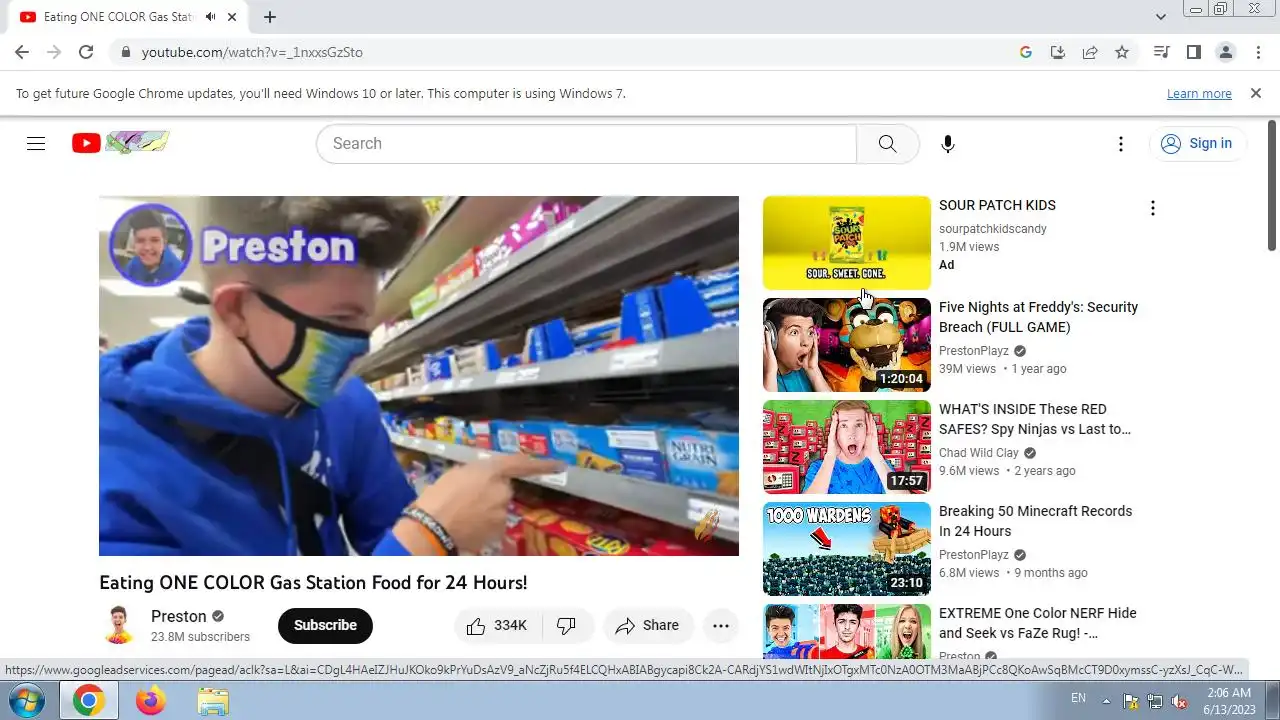Bookmark this page with star icon
The image size is (1280, 720).
[1122, 52]
